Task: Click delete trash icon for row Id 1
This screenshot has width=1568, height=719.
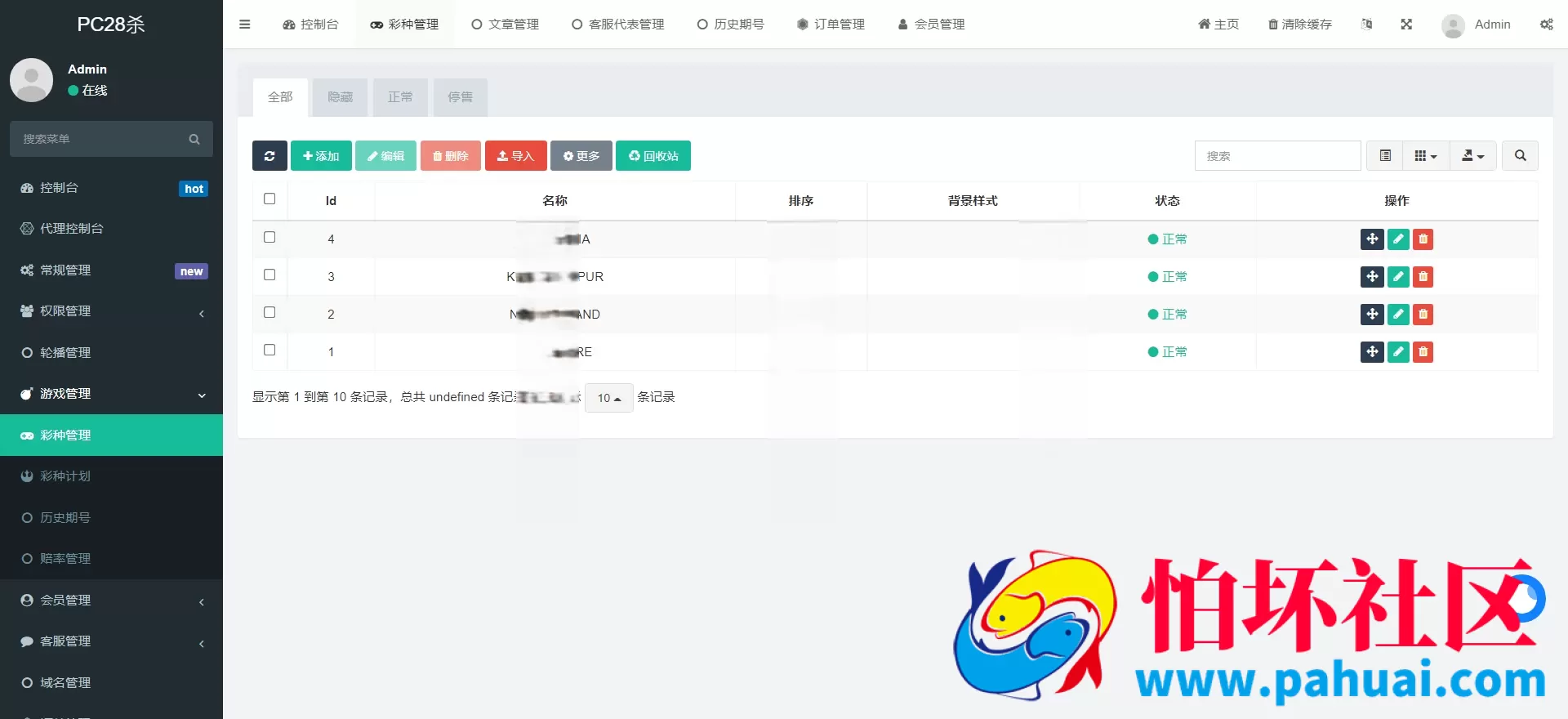Action: pos(1423,351)
